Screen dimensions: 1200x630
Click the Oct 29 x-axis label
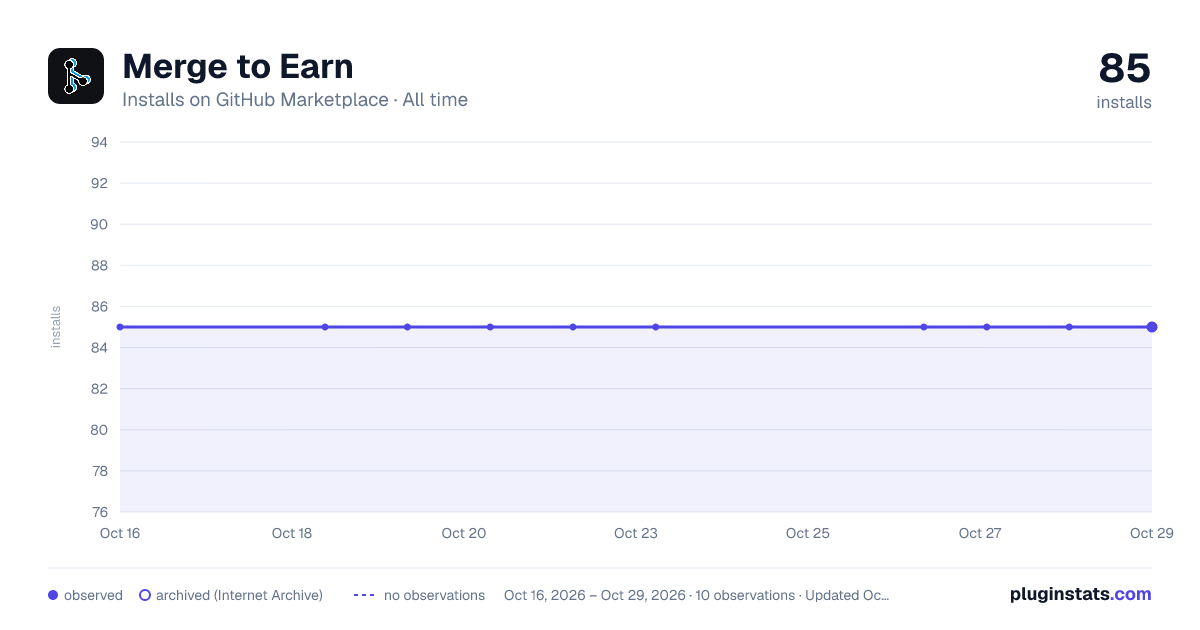pos(1150,534)
